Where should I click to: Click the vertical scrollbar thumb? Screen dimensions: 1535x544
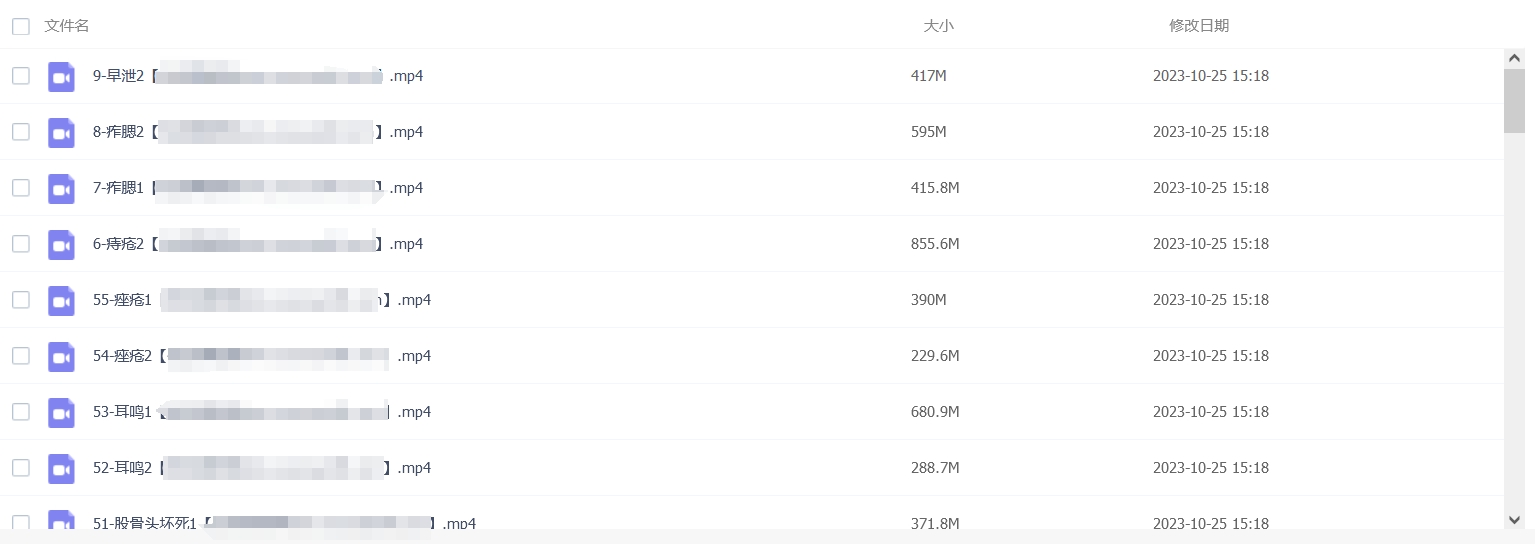(1514, 101)
